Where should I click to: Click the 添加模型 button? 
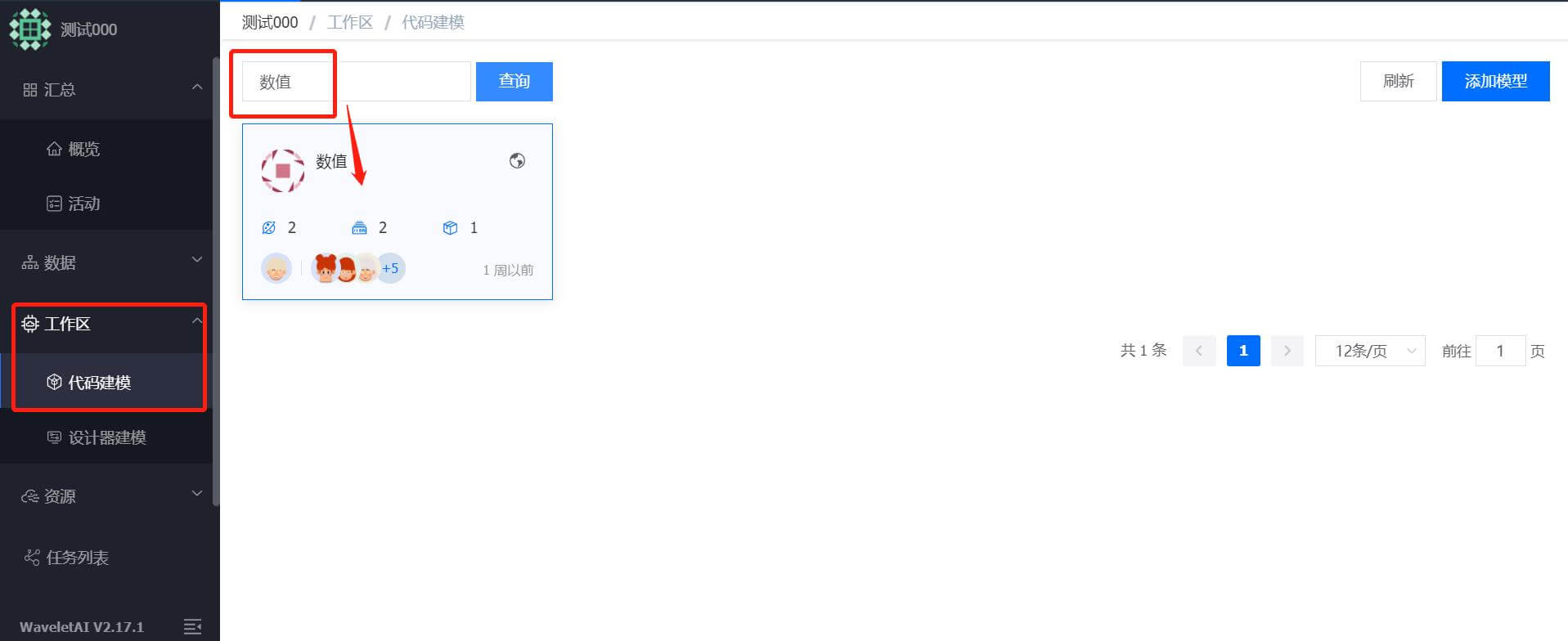point(1495,81)
